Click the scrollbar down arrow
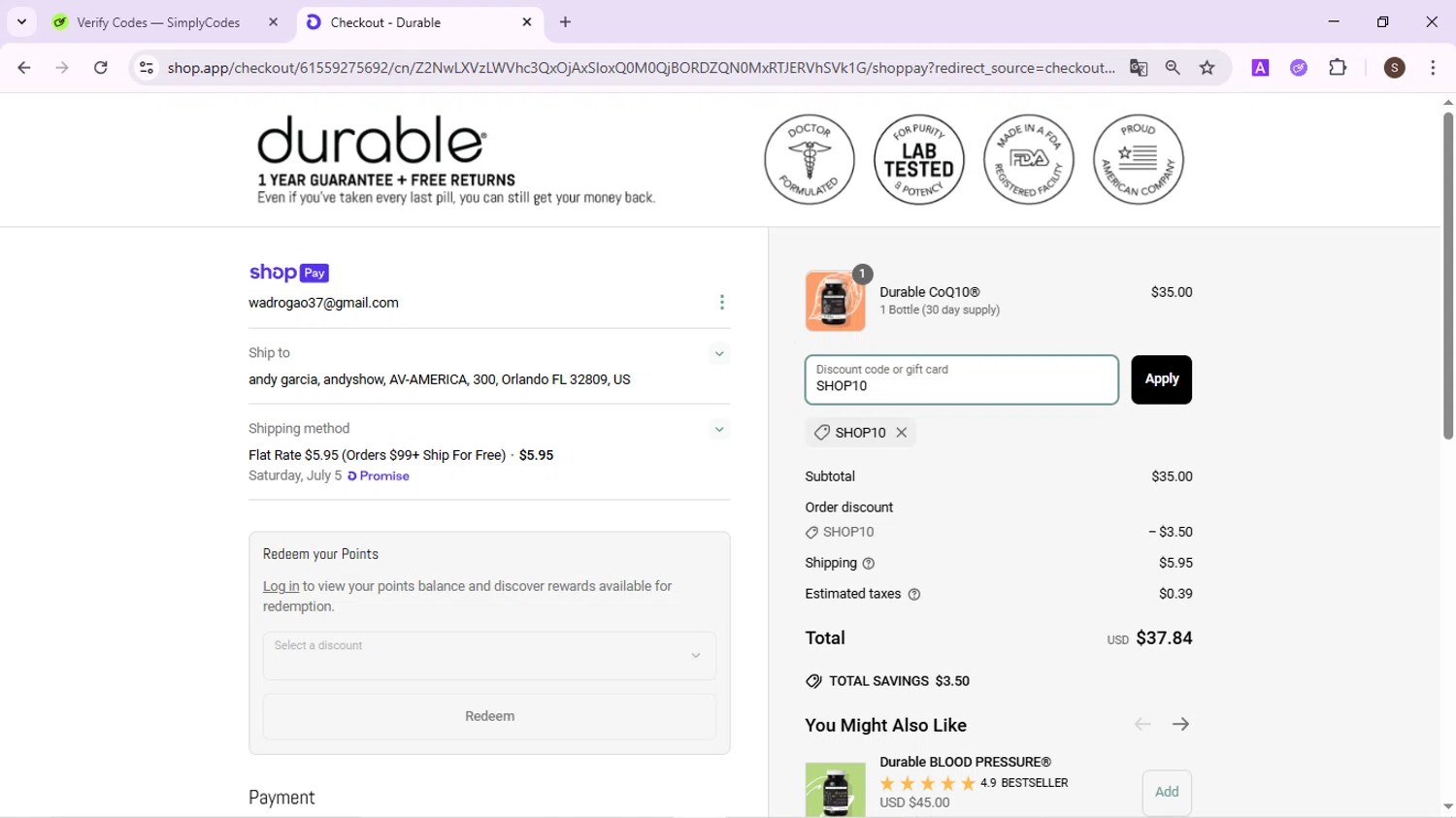Viewport: 1456px width, 818px height. [1448, 807]
